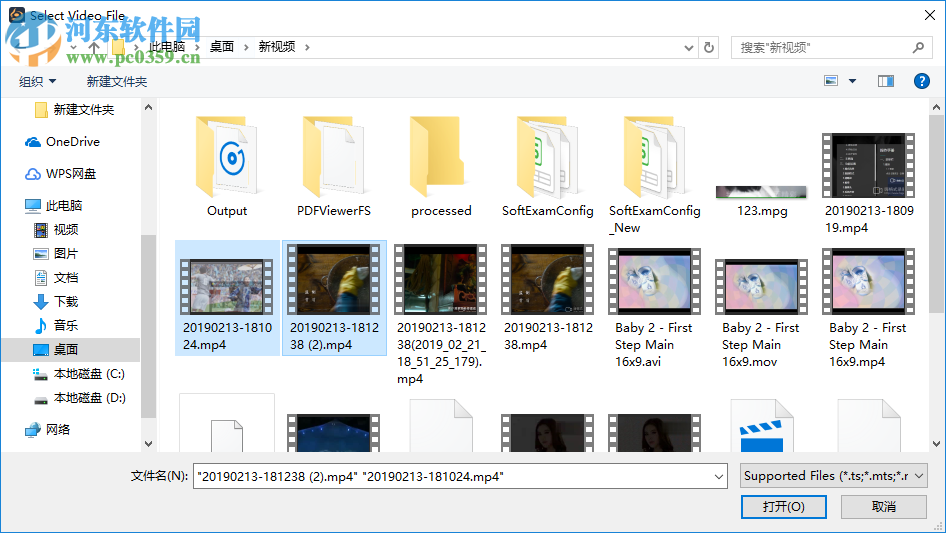Expand the chevron after 桌面 breadcrumb
Screen dimensions: 946x533
point(246,47)
